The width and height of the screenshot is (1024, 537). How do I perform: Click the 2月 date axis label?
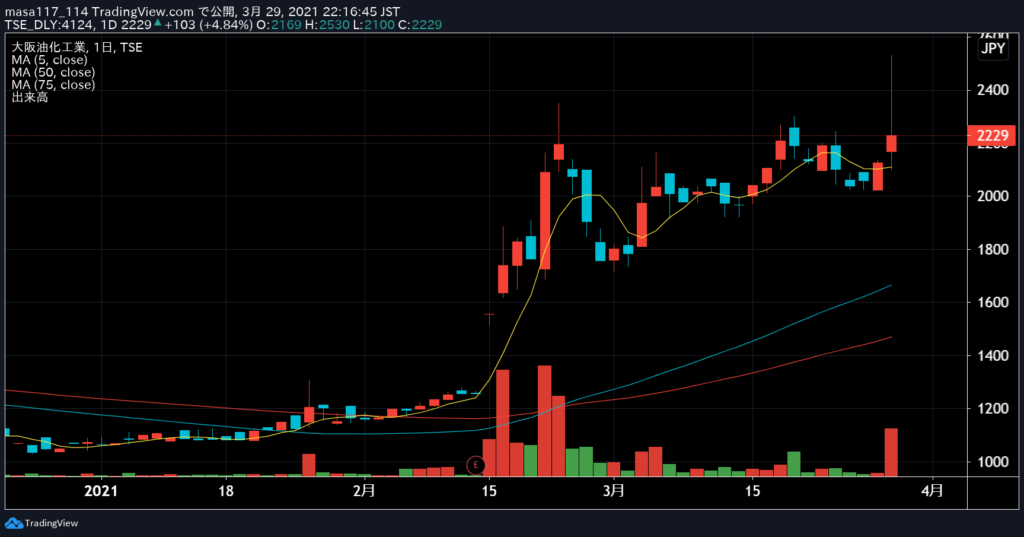pyautogui.click(x=364, y=491)
